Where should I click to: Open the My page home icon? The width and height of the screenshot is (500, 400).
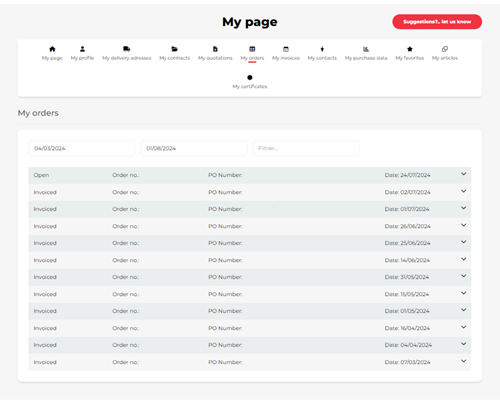click(52, 49)
